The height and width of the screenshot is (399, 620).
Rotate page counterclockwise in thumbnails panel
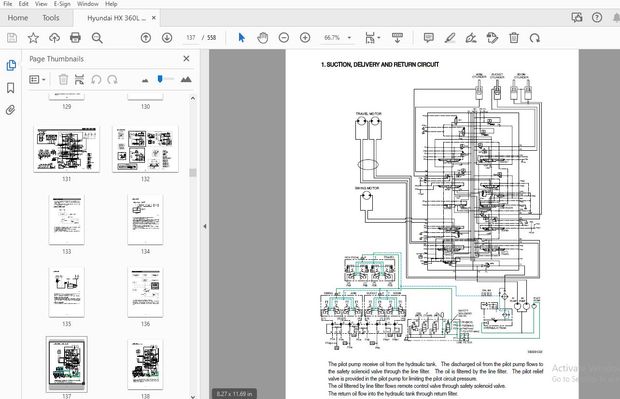click(x=96, y=79)
